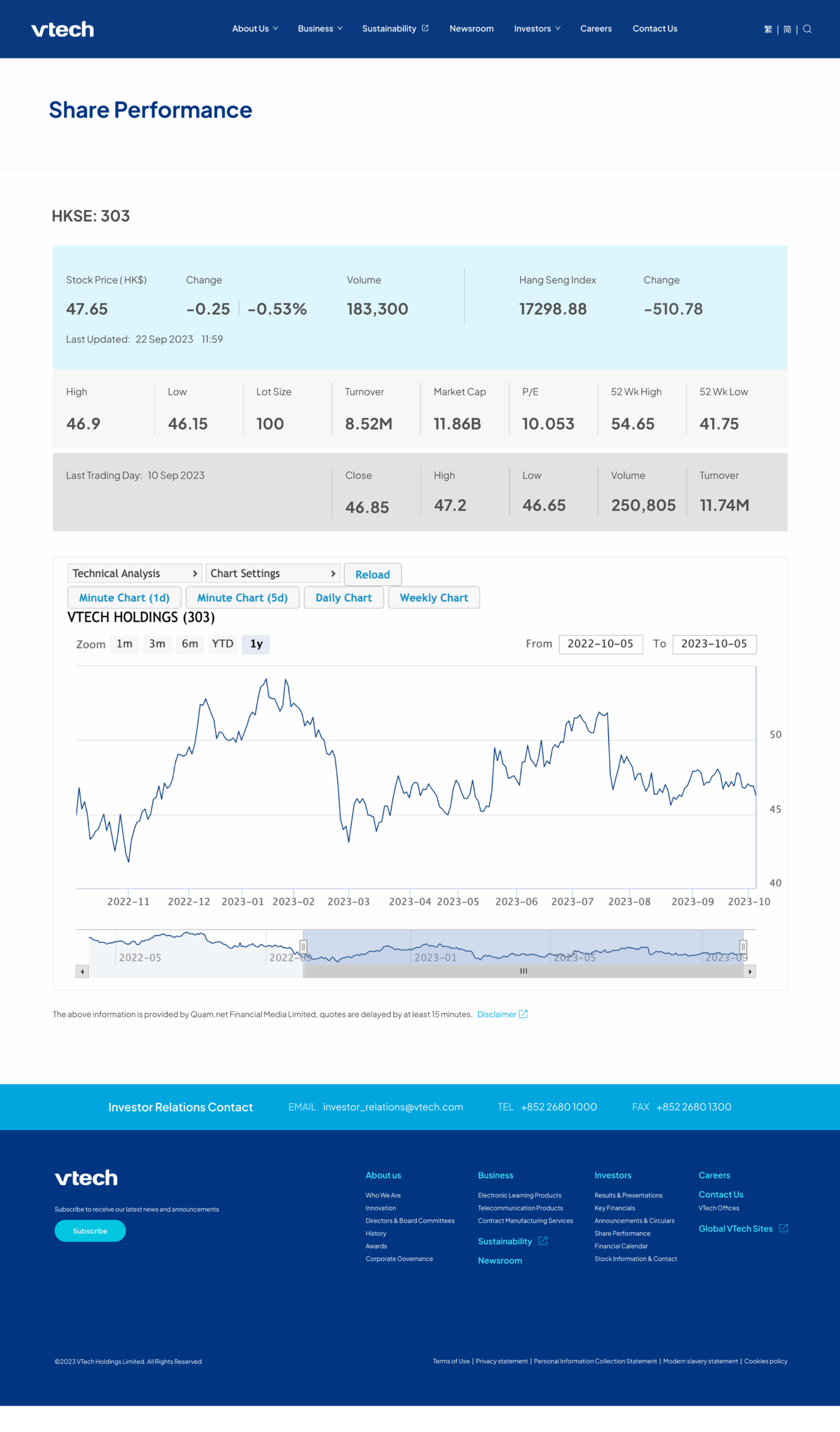Open the Technical Analysis dropdown
The height and width of the screenshot is (1432, 840).
tap(134, 573)
